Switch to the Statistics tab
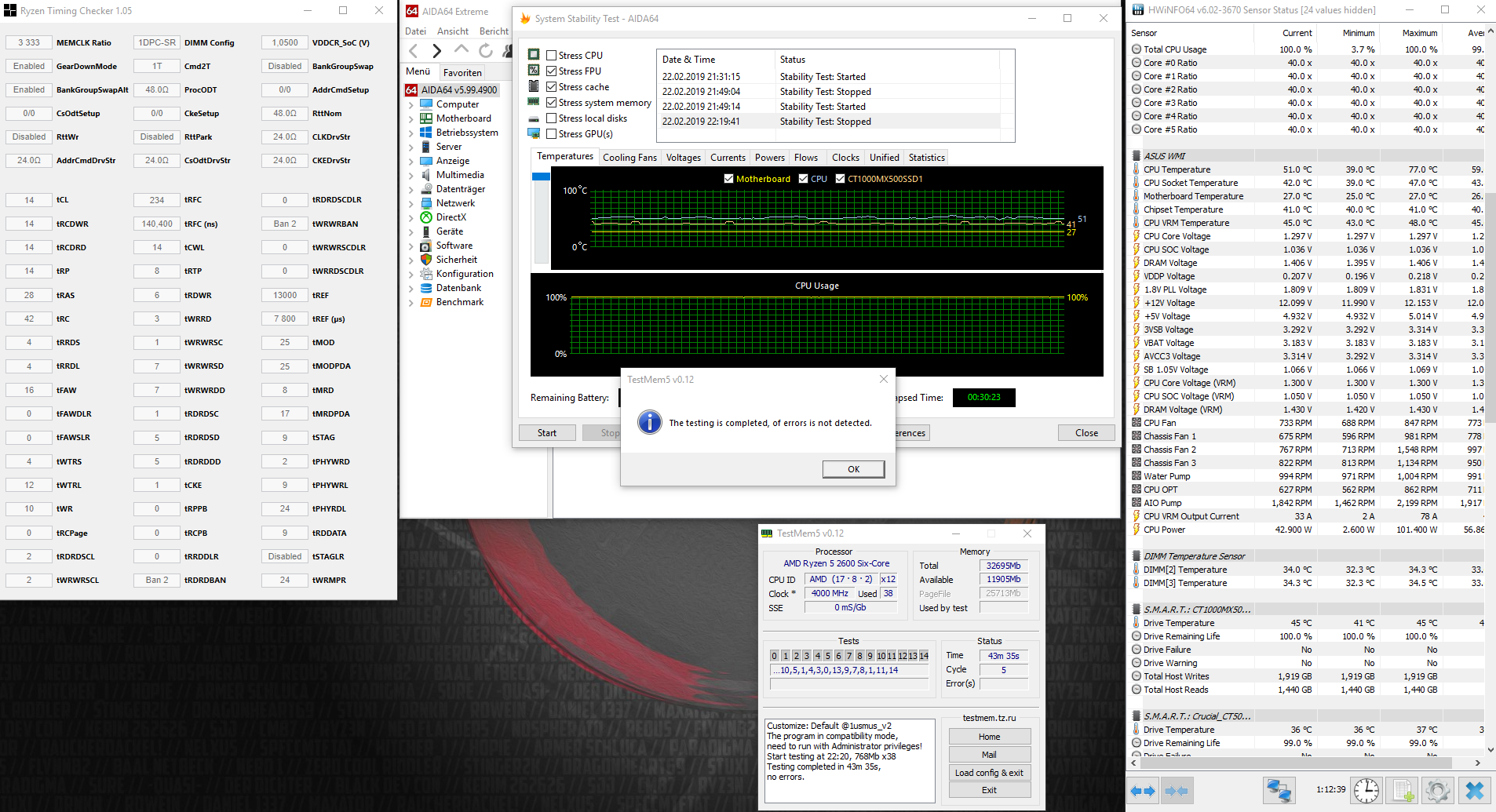 pos(927,158)
